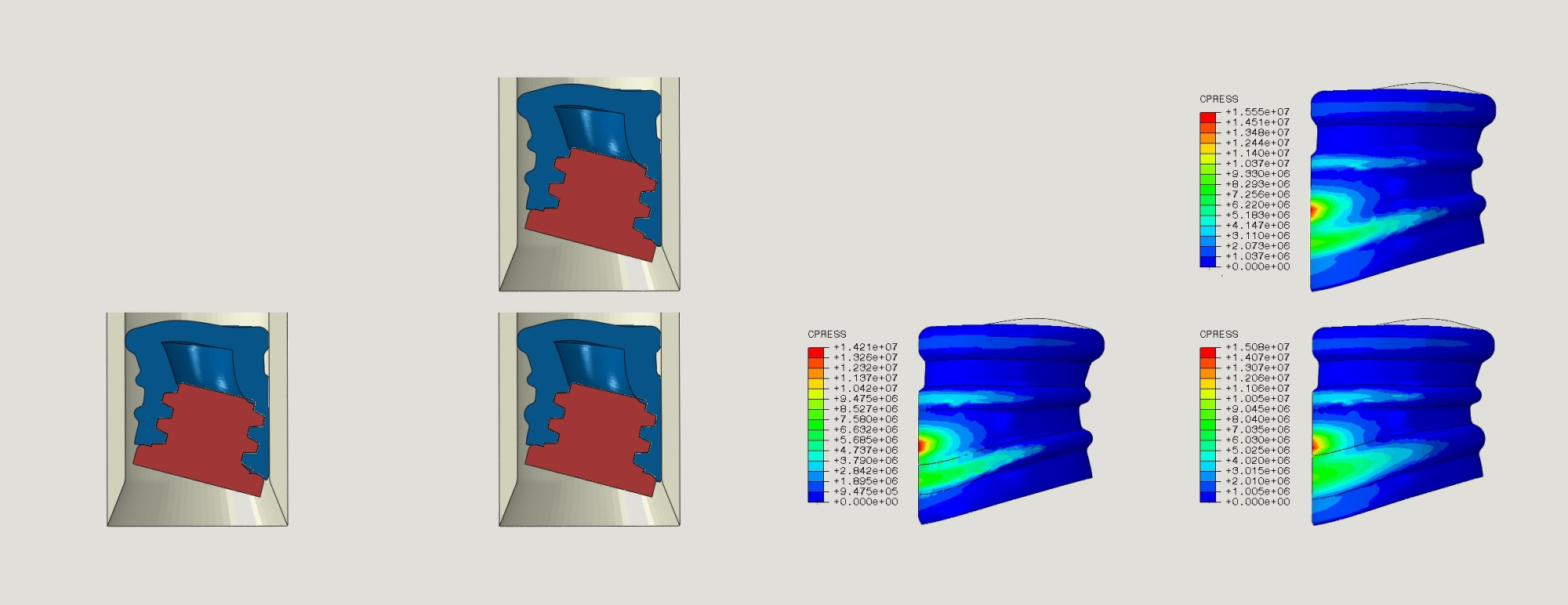Click the red swatch beside +1.508e+07
The image size is (1568, 605).
[x=1208, y=353]
